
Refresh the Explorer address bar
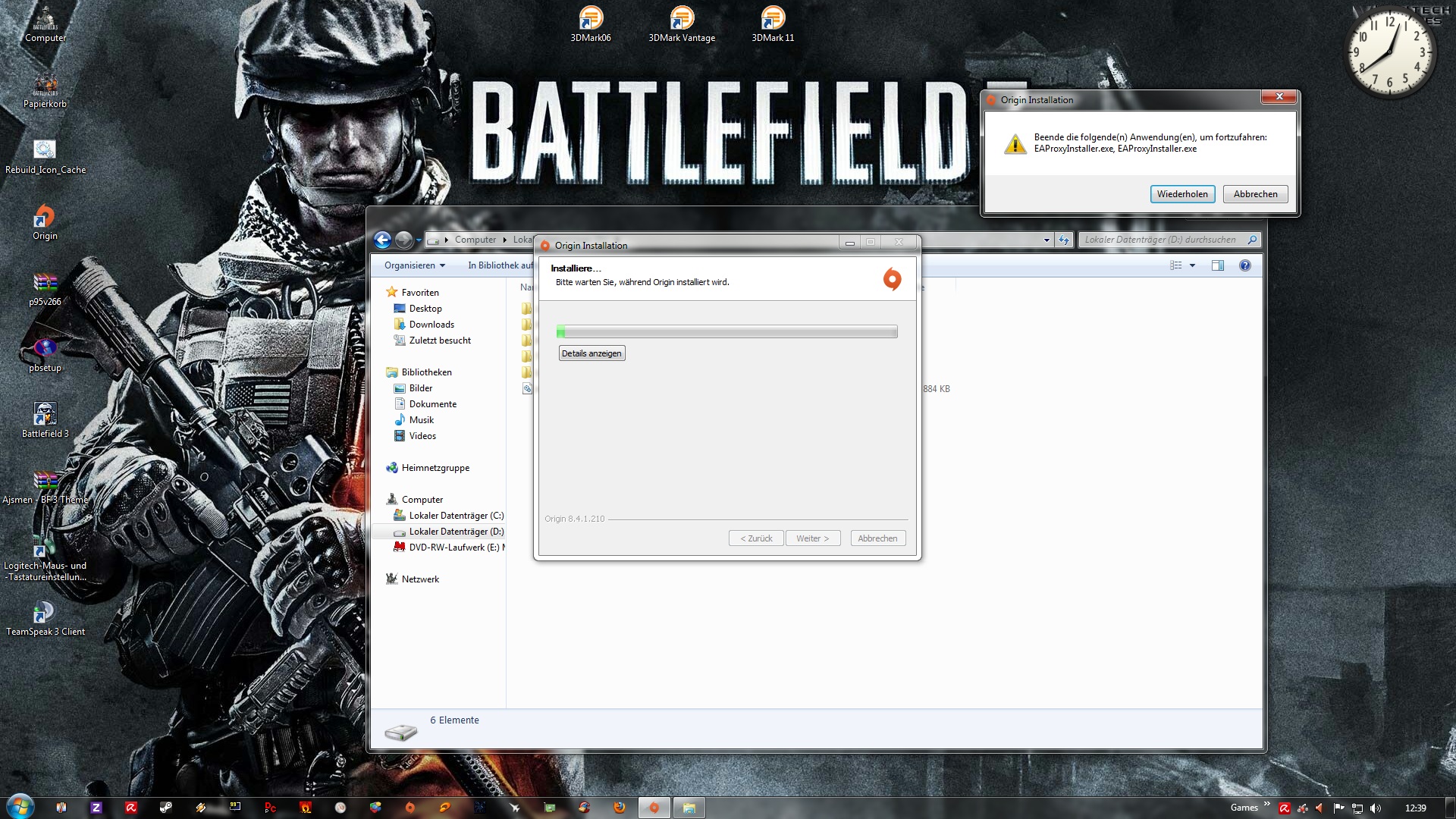point(1064,240)
